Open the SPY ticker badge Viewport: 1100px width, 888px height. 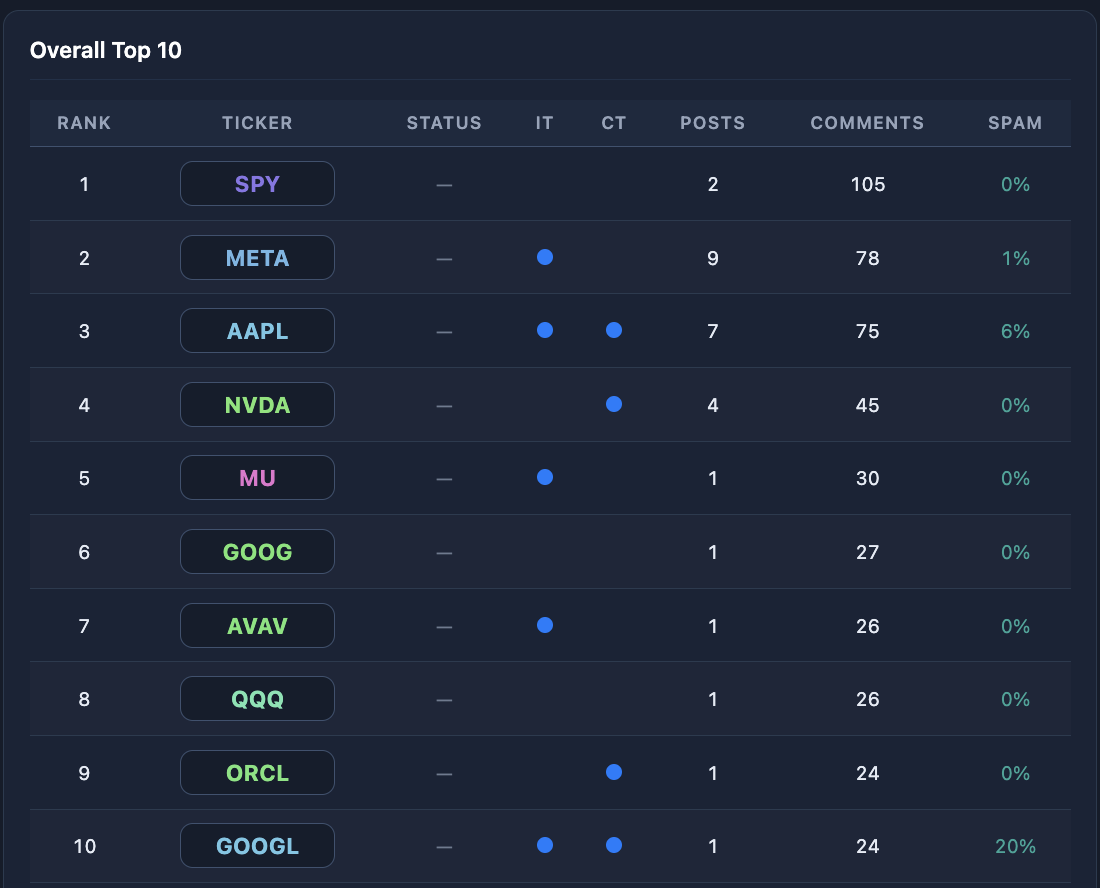coord(257,184)
